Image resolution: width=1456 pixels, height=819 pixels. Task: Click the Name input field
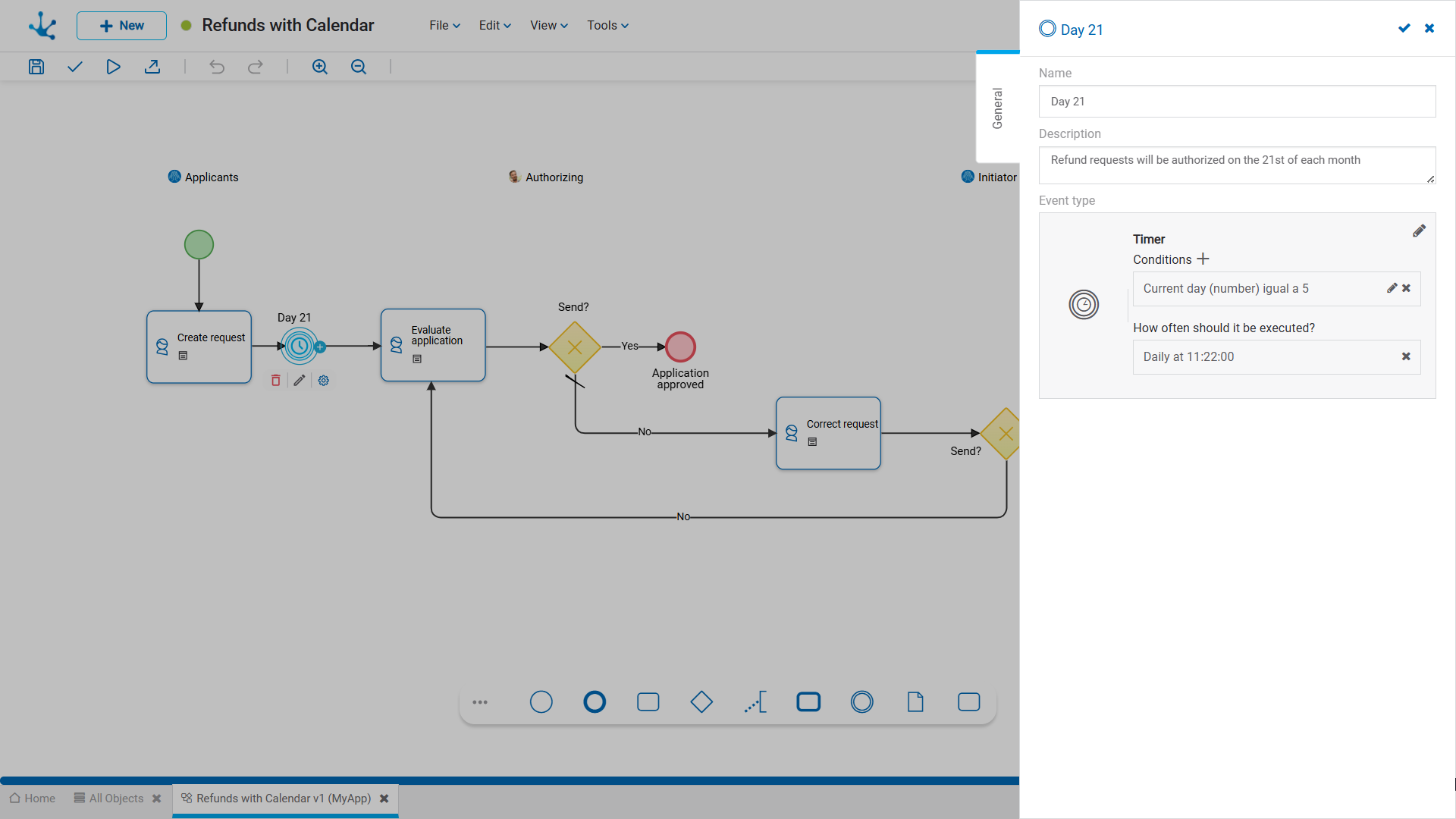[x=1237, y=102]
